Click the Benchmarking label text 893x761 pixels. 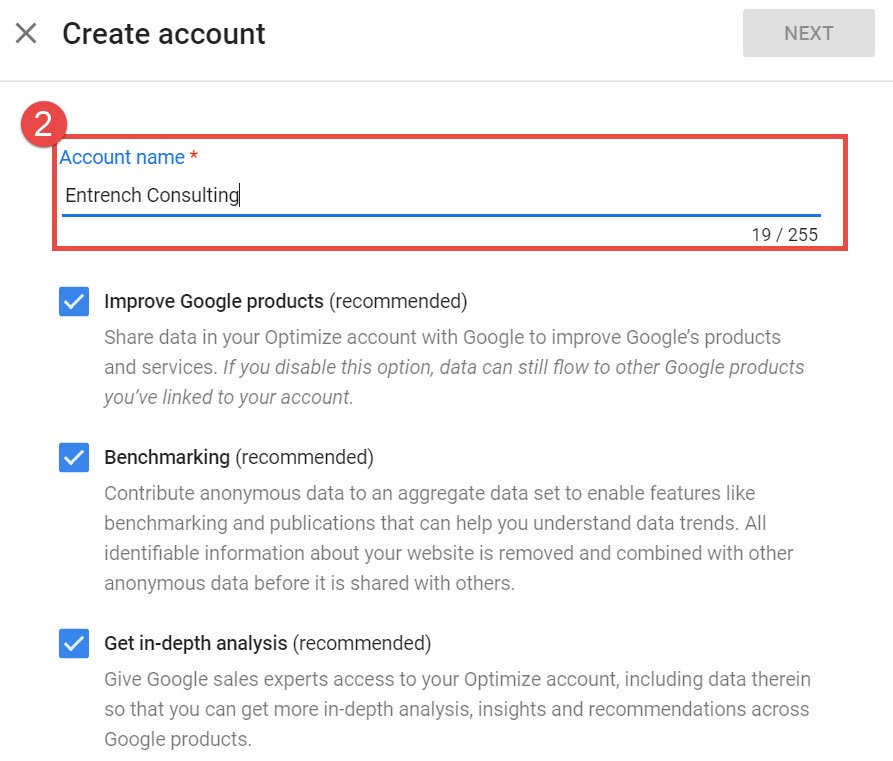167,457
